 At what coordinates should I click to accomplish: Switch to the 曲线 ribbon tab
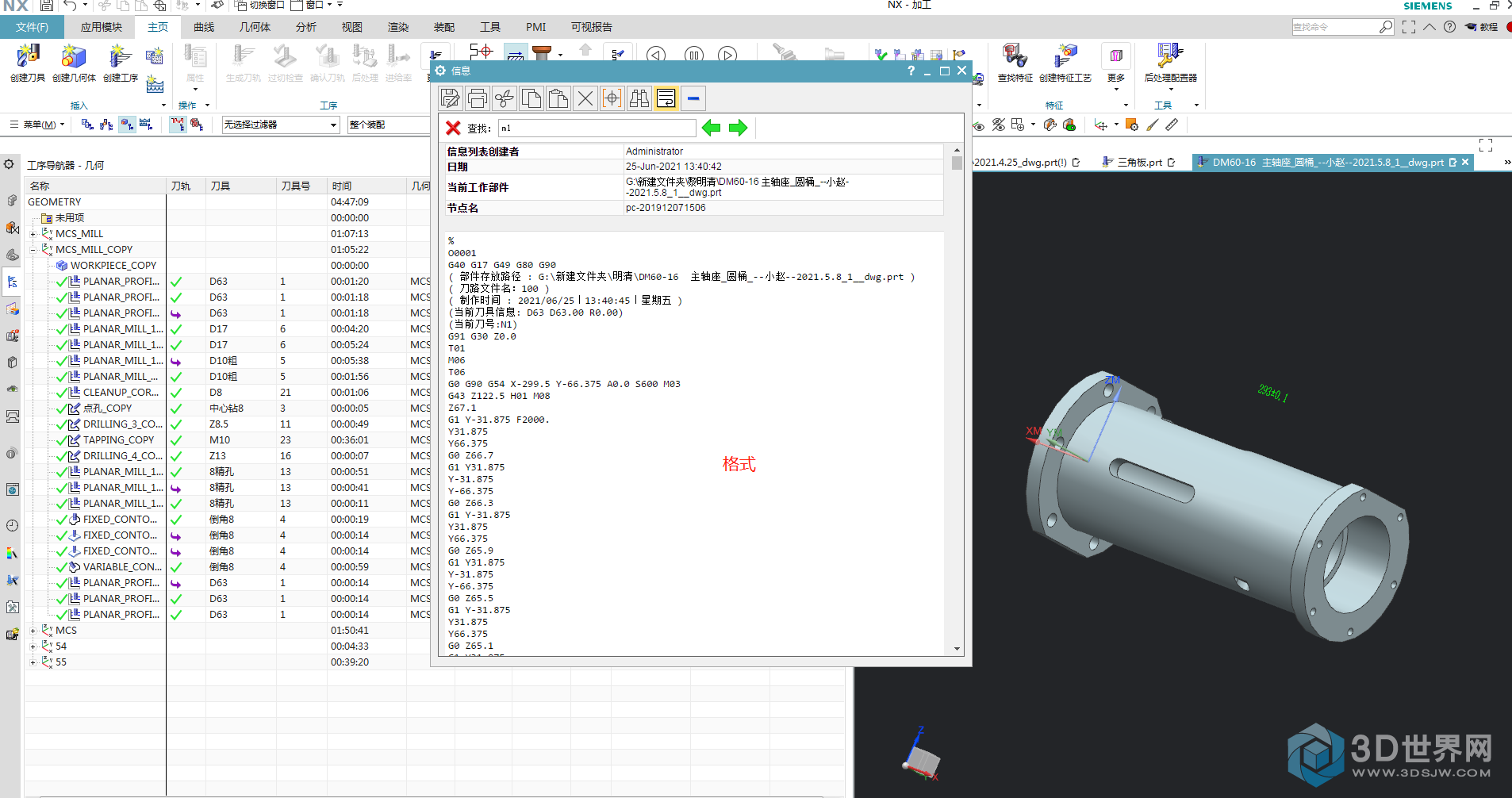coord(204,27)
